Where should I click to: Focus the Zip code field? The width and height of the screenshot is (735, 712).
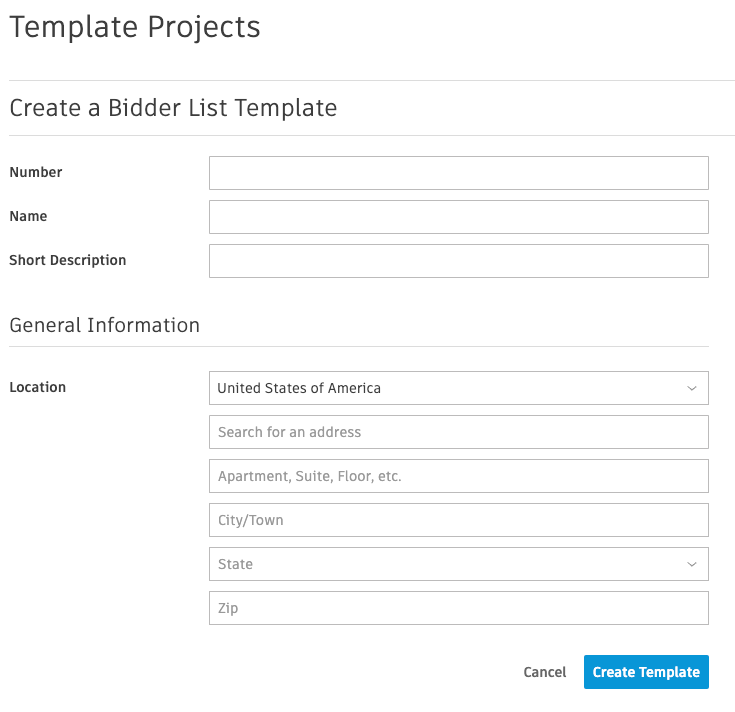[458, 608]
